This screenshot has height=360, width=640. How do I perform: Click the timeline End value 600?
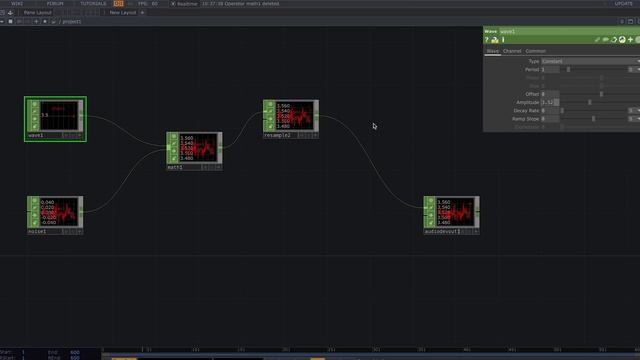pos(75,352)
